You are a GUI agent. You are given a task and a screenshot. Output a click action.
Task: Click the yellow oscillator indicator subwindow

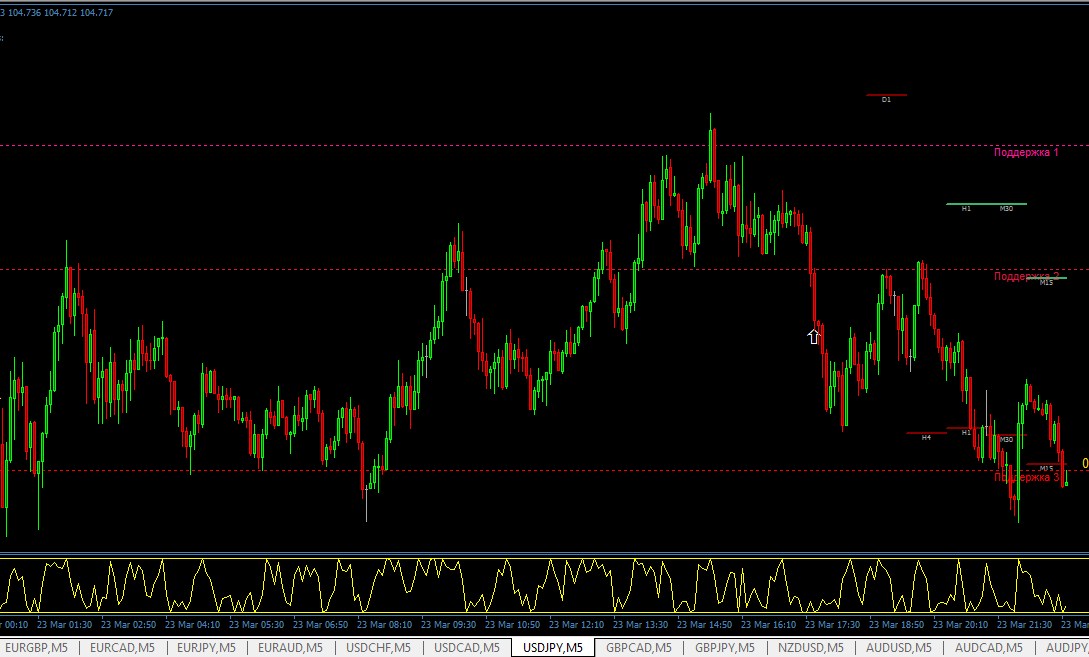point(544,585)
